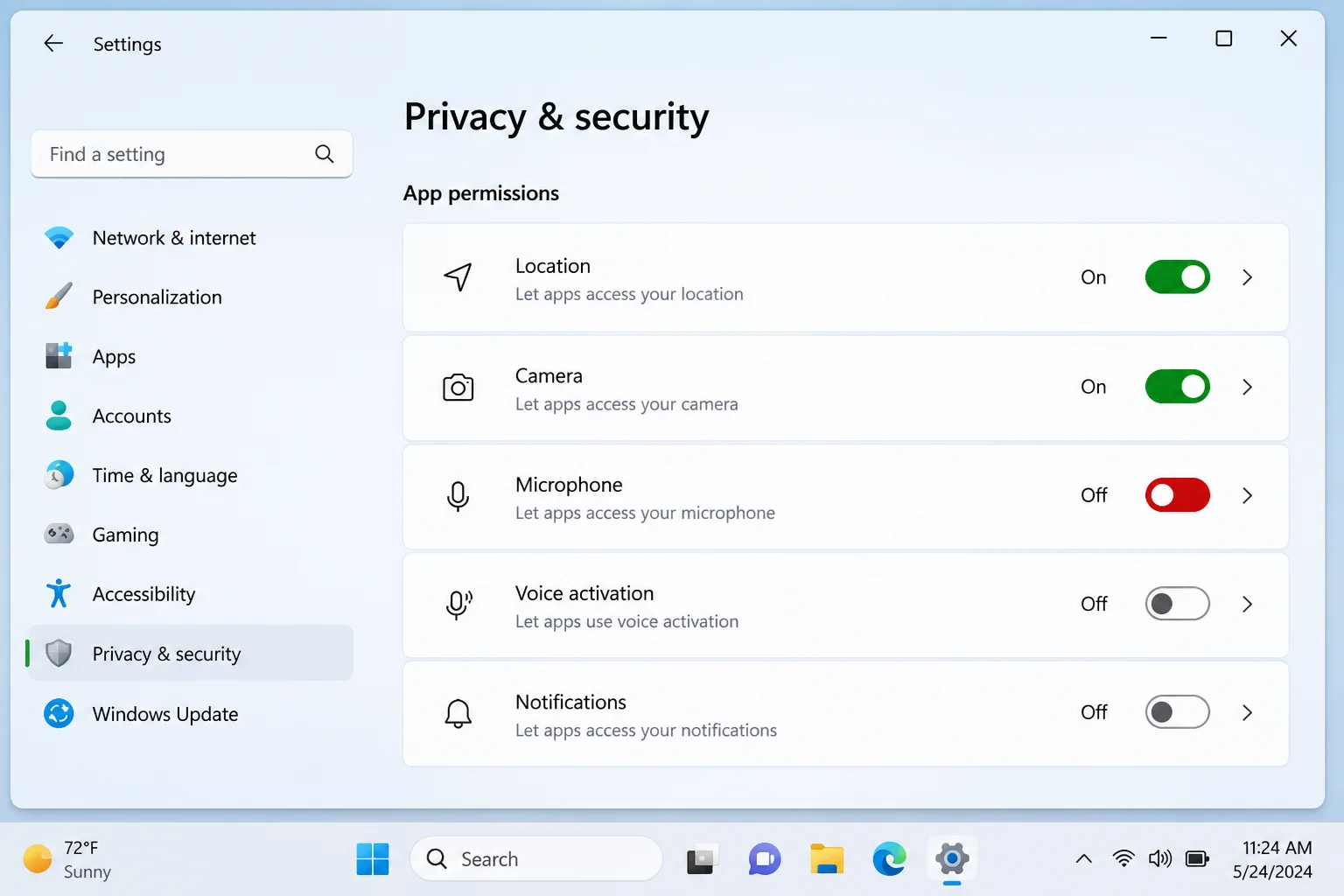1344x896 pixels.
Task: Click the 'Let apps access your microphone' text
Action: pyautogui.click(x=645, y=513)
